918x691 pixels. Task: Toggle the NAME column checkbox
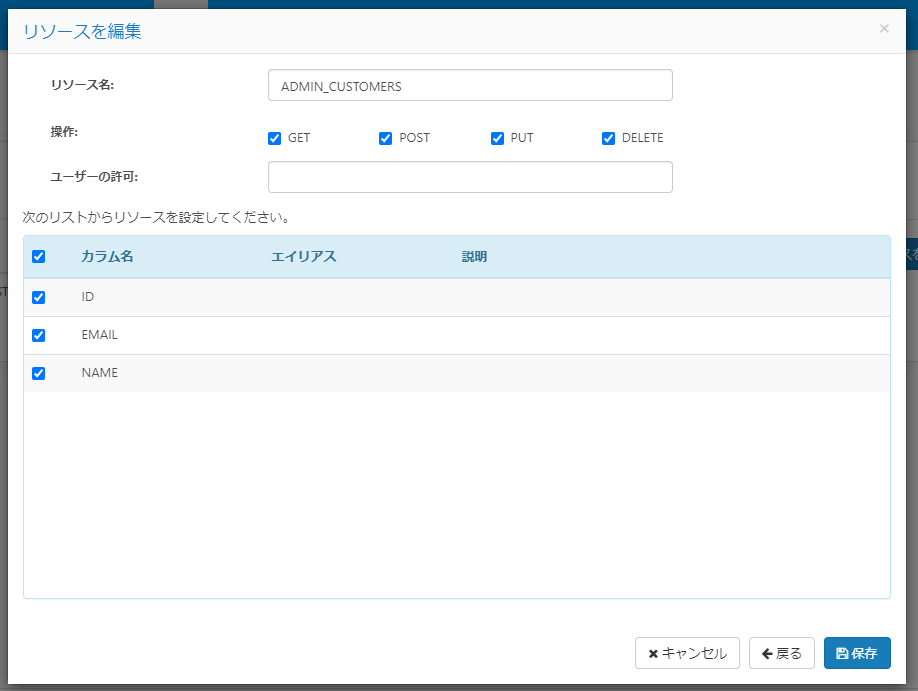[39, 373]
